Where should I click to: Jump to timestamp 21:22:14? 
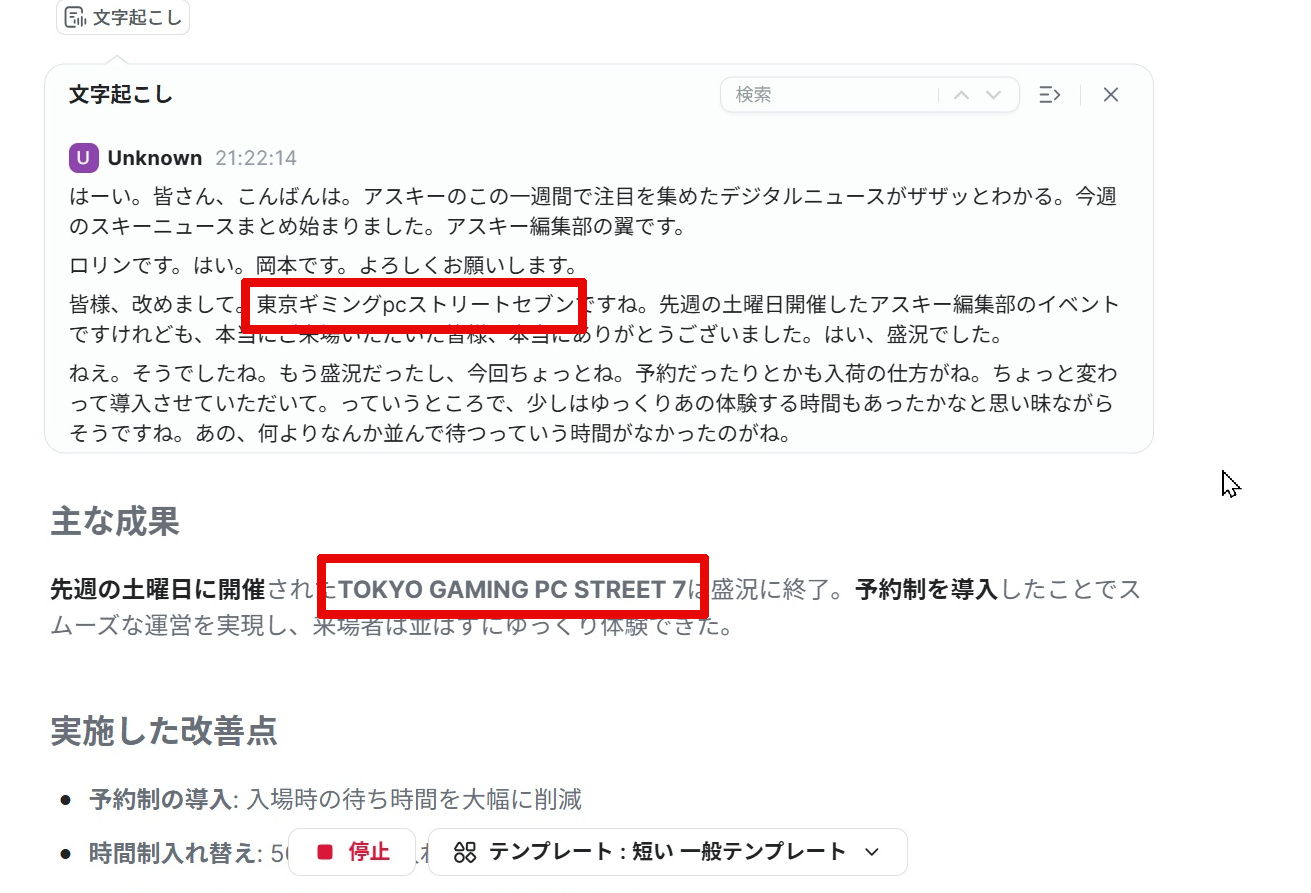[256, 158]
